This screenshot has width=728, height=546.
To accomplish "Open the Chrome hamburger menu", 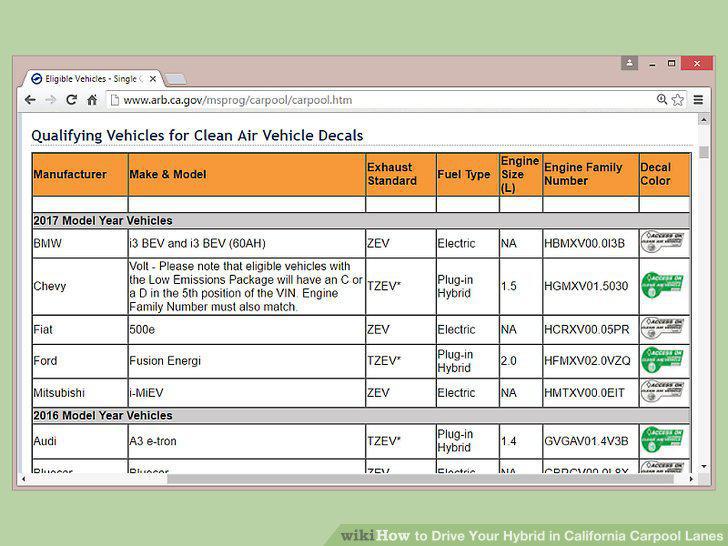I will [698, 100].
